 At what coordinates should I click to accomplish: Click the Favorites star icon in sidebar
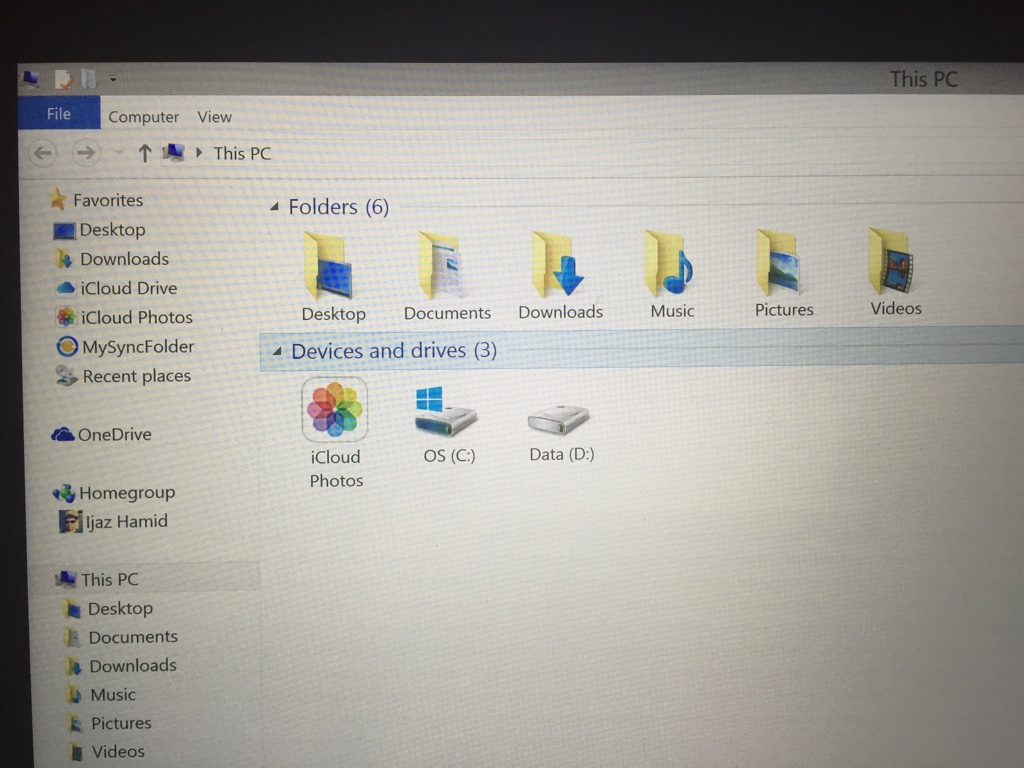57,199
